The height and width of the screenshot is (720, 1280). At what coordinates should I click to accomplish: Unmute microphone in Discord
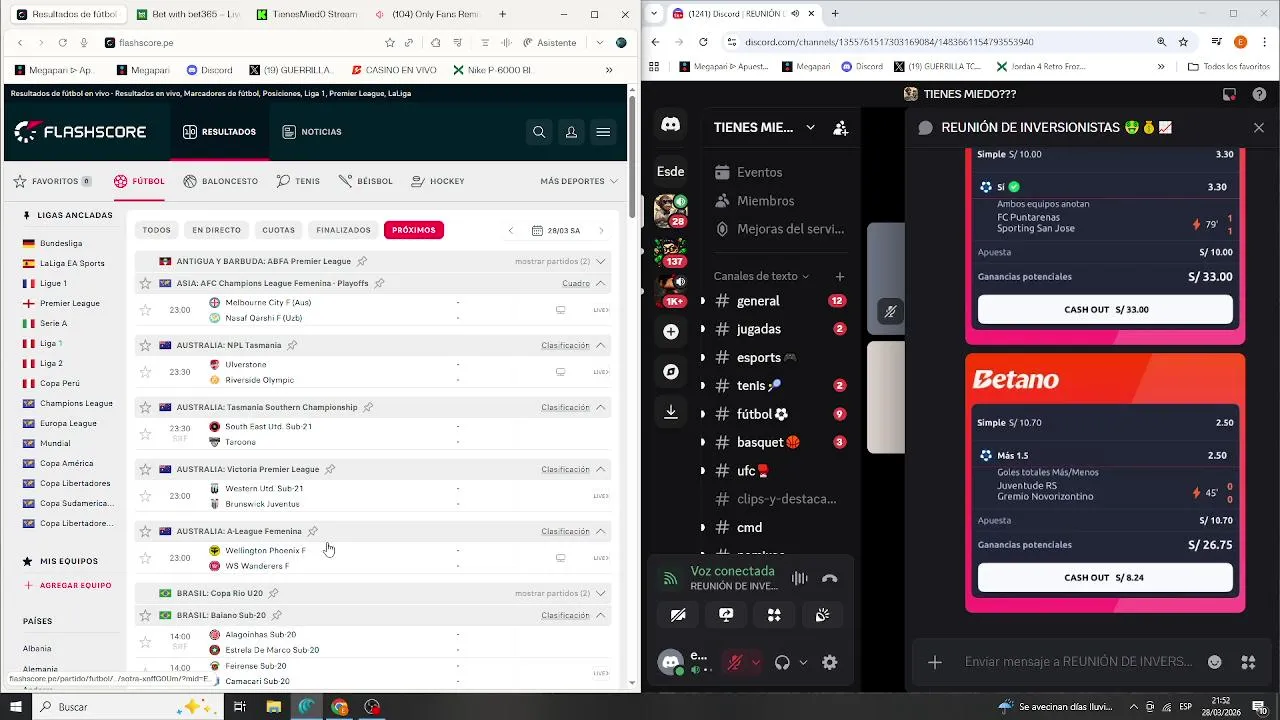click(734, 662)
